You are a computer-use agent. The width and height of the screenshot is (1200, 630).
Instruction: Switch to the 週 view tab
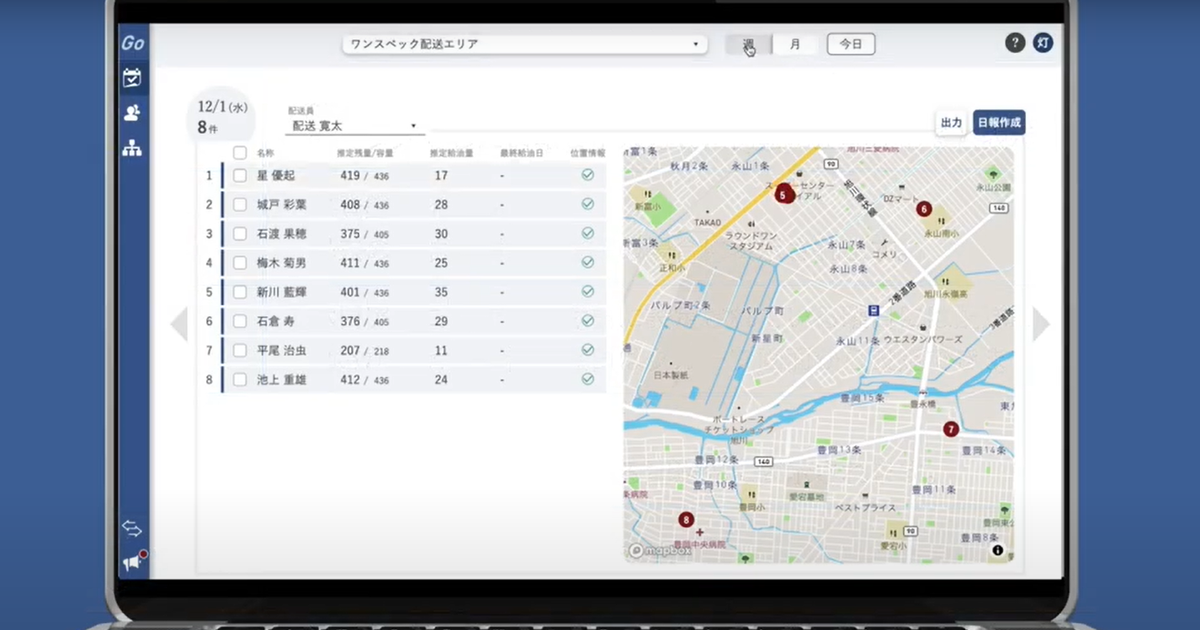(748, 44)
